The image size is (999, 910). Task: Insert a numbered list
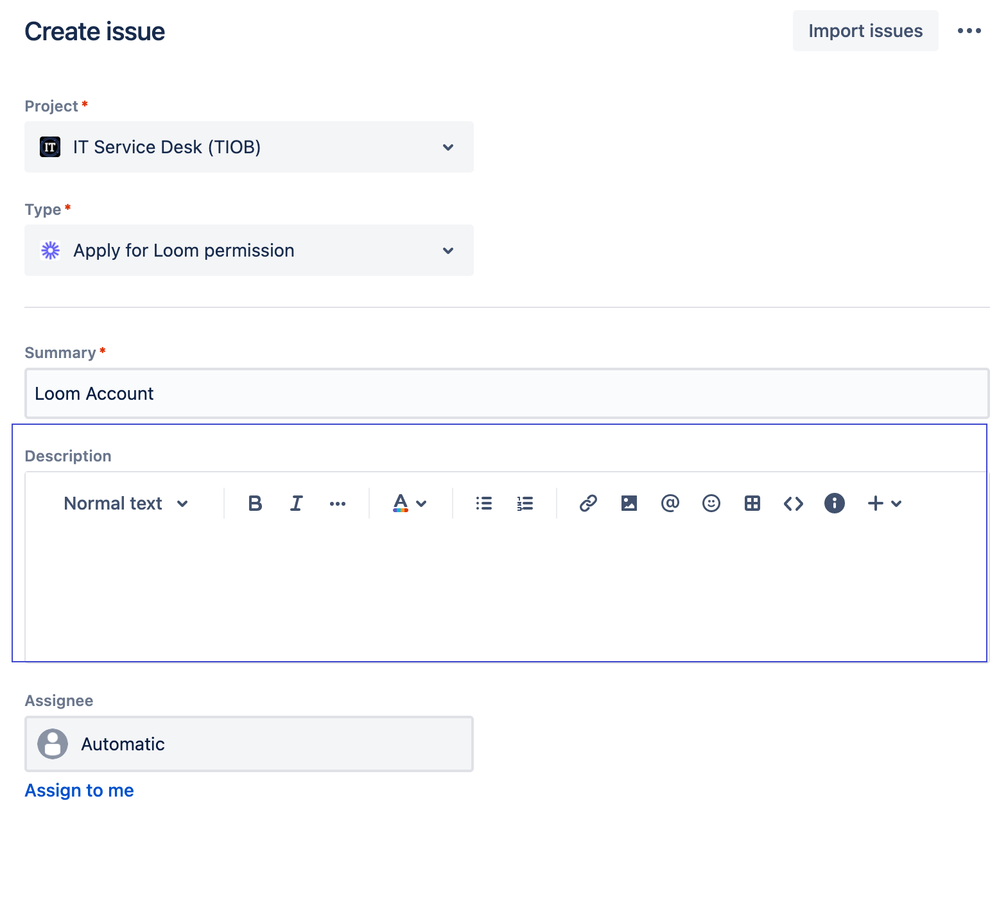click(x=524, y=503)
